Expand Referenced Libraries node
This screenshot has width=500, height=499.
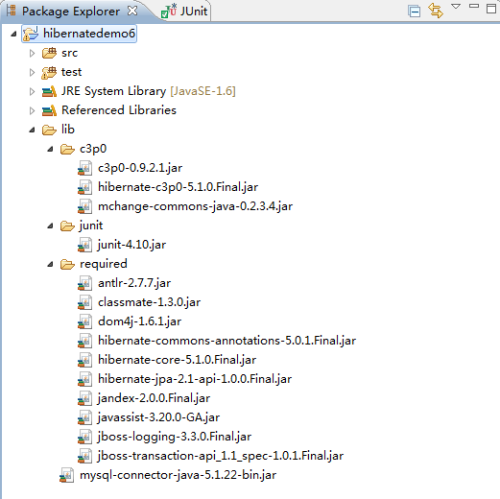pos(32,110)
